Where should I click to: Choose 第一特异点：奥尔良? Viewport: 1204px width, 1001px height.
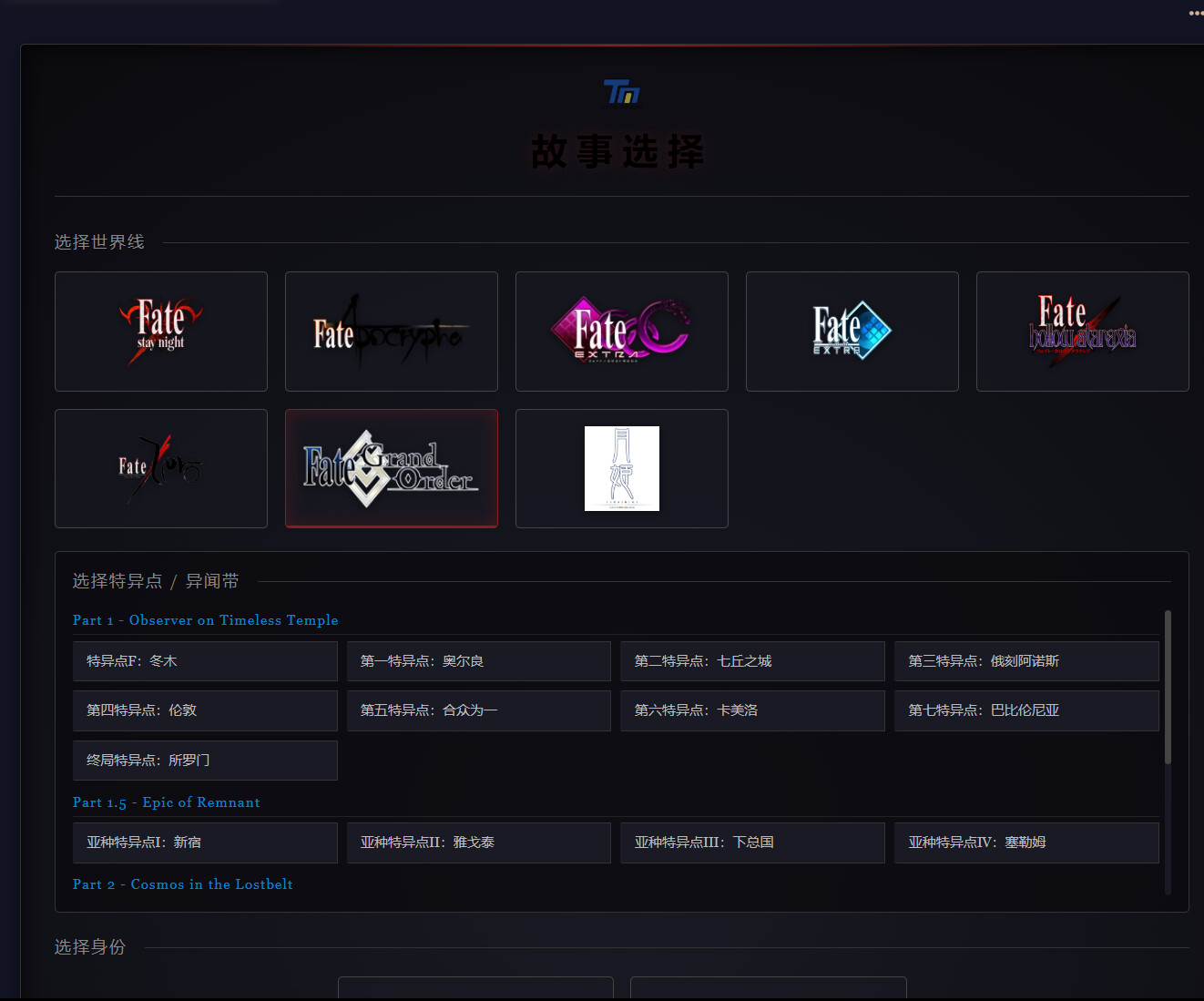pyautogui.click(x=479, y=661)
